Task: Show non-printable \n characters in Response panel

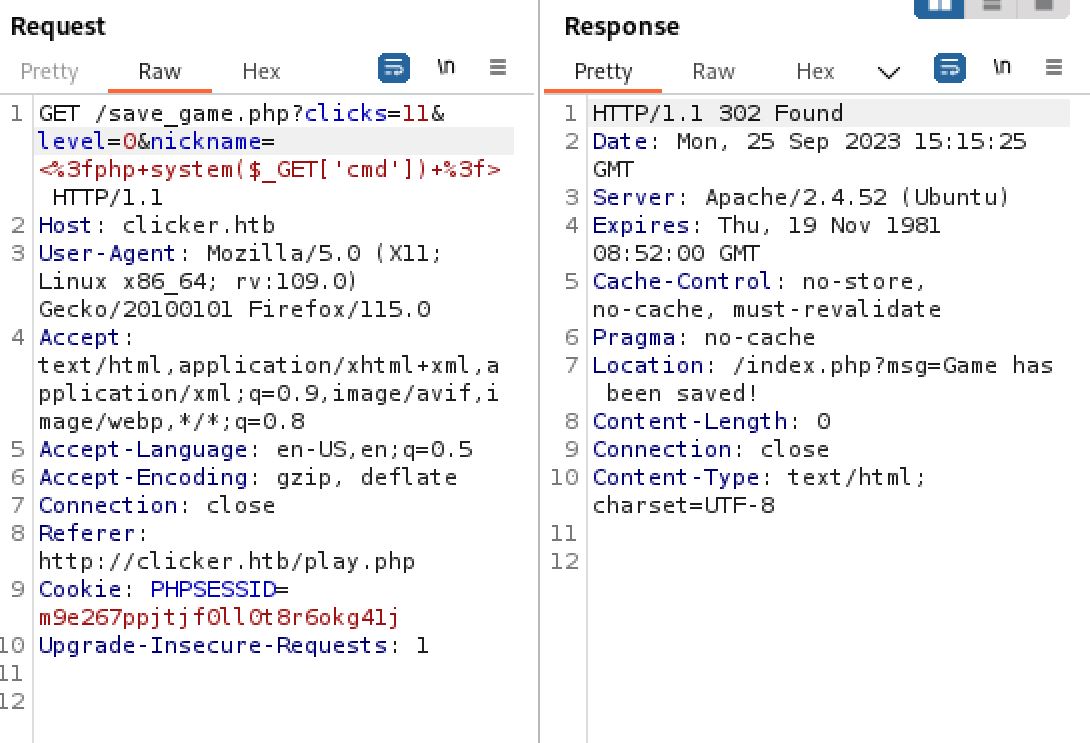Action: coord(1001,68)
